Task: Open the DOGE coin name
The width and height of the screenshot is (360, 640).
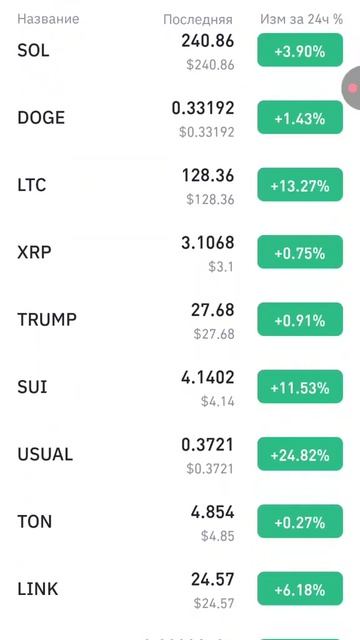Action: click(x=41, y=118)
